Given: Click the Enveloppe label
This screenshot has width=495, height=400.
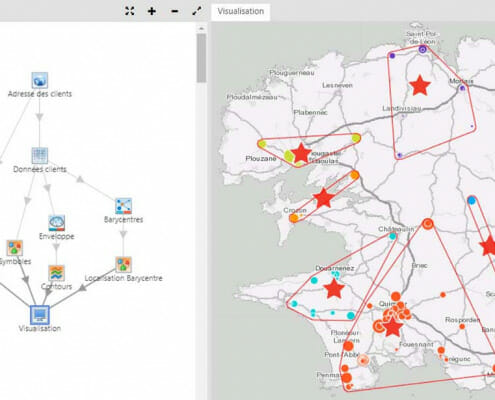Looking at the screenshot, I should [x=56, y=236].
